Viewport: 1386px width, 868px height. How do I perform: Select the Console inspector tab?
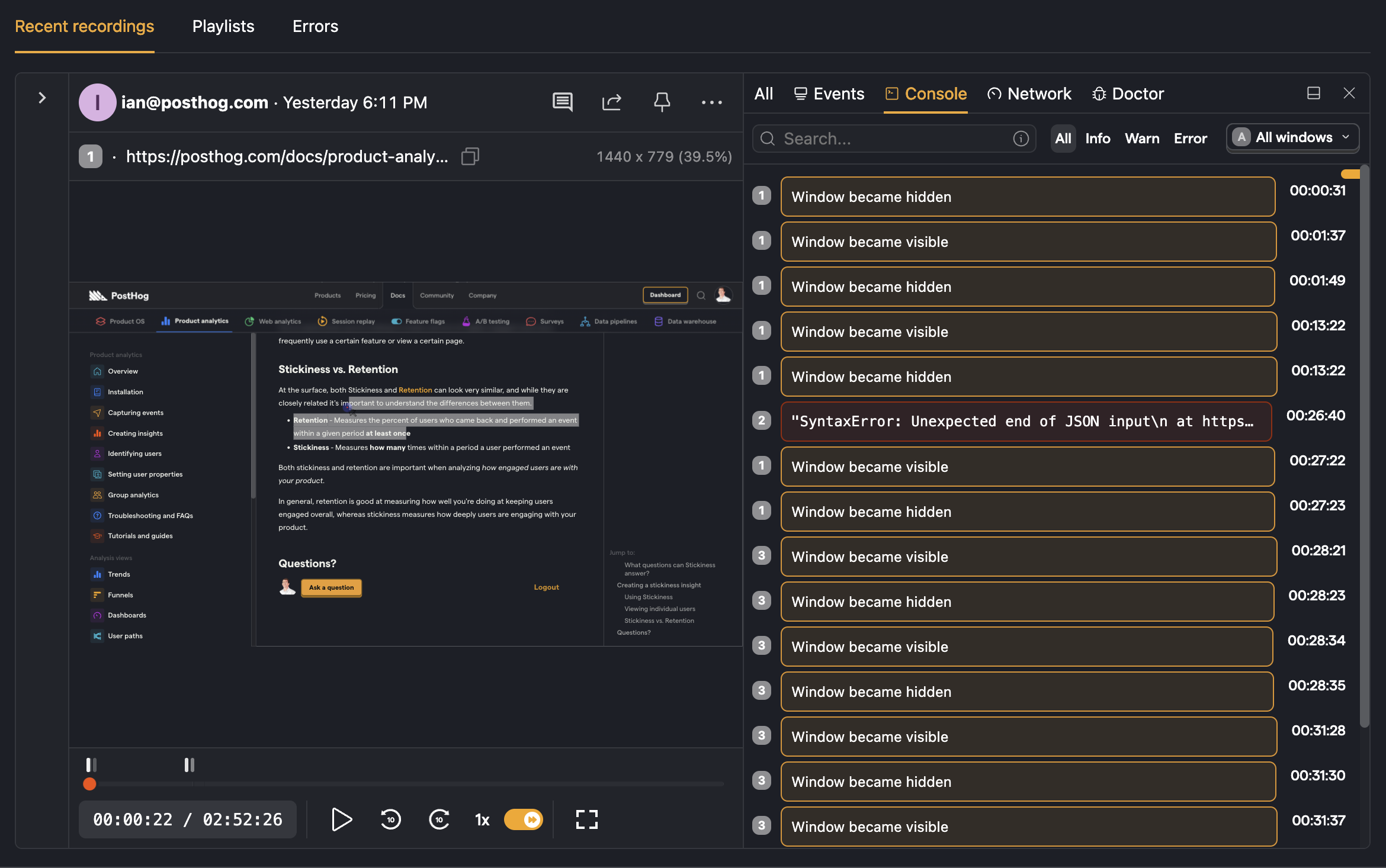point(926,94)
